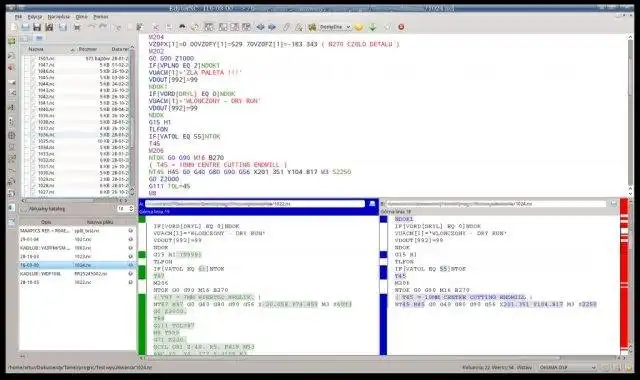Click the G0 Z2000 line in editor
The height and width of the screenshot is (380, 640).
pos(164,179)
